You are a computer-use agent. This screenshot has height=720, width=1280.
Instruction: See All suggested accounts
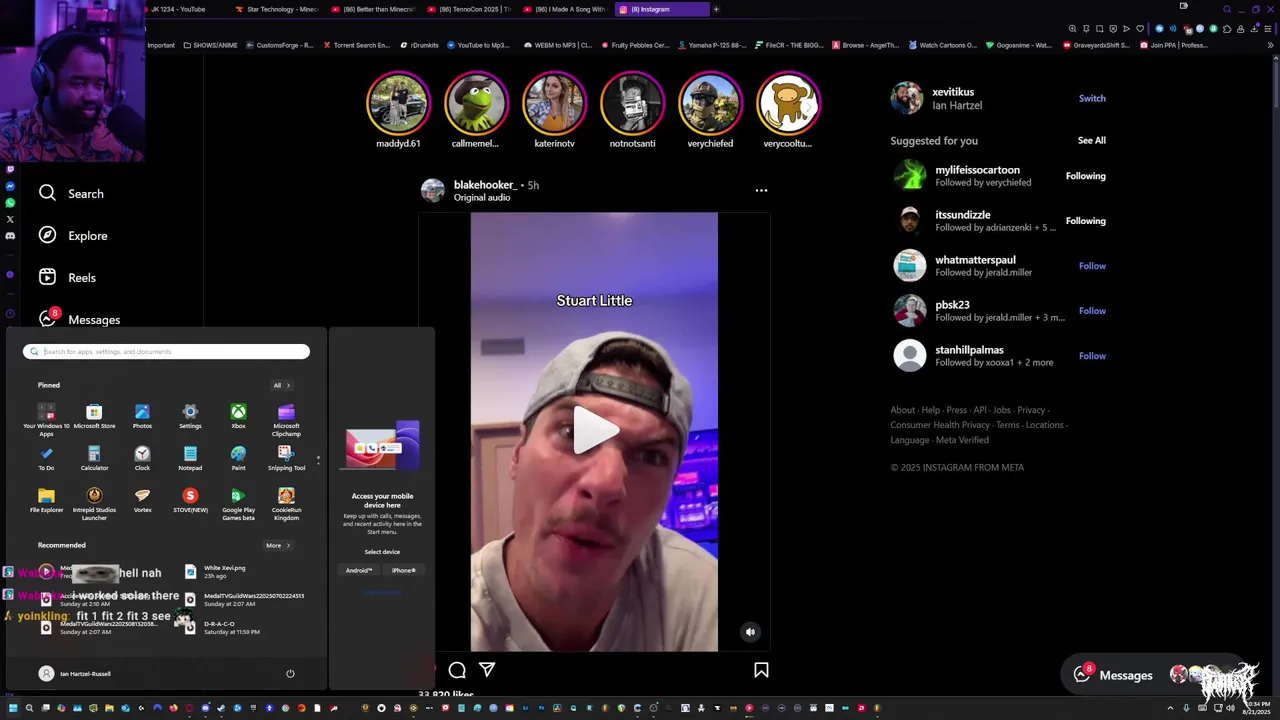(x=1092, y=140)
